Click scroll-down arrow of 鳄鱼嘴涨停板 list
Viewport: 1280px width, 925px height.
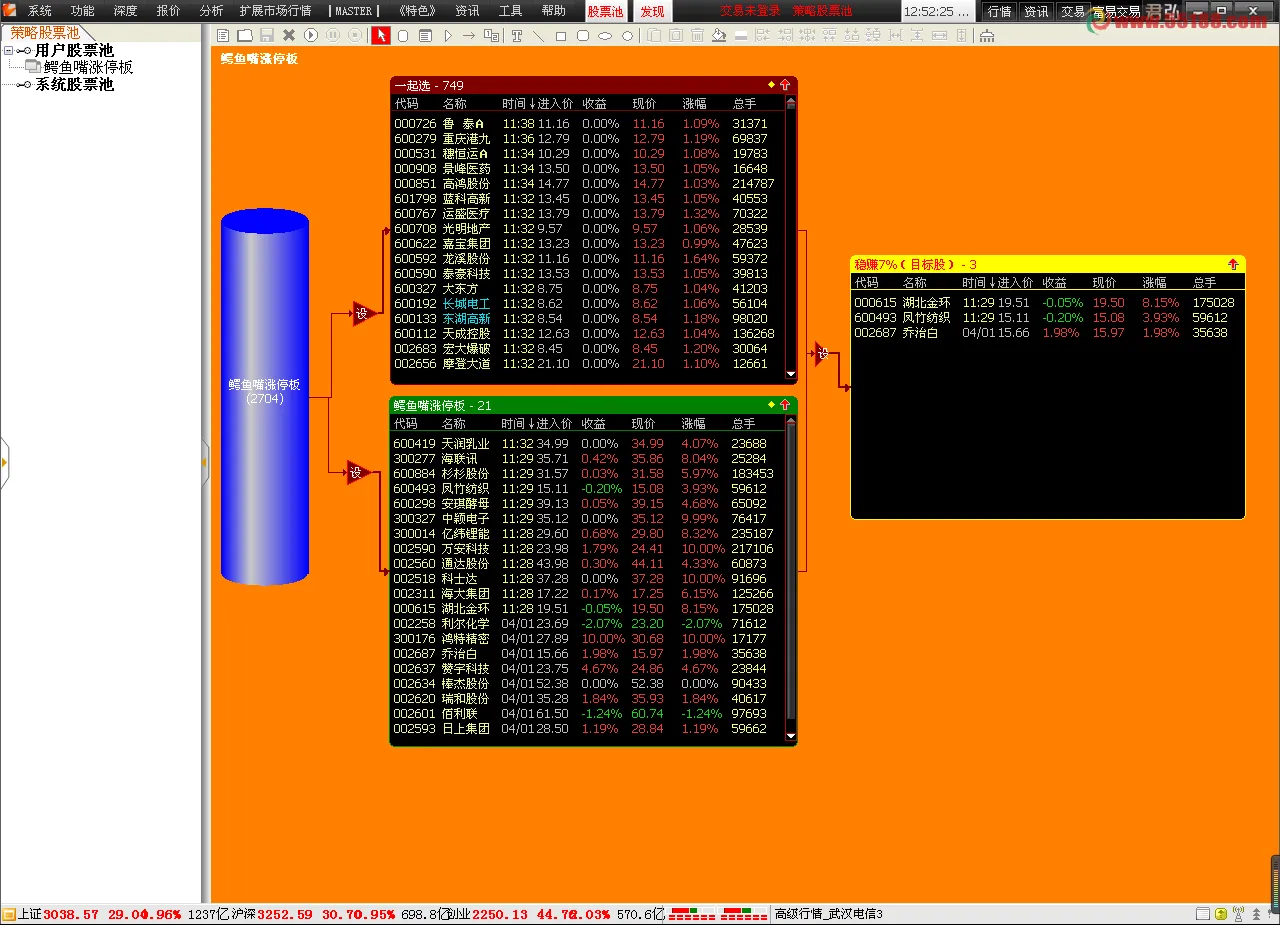[791, 737]
